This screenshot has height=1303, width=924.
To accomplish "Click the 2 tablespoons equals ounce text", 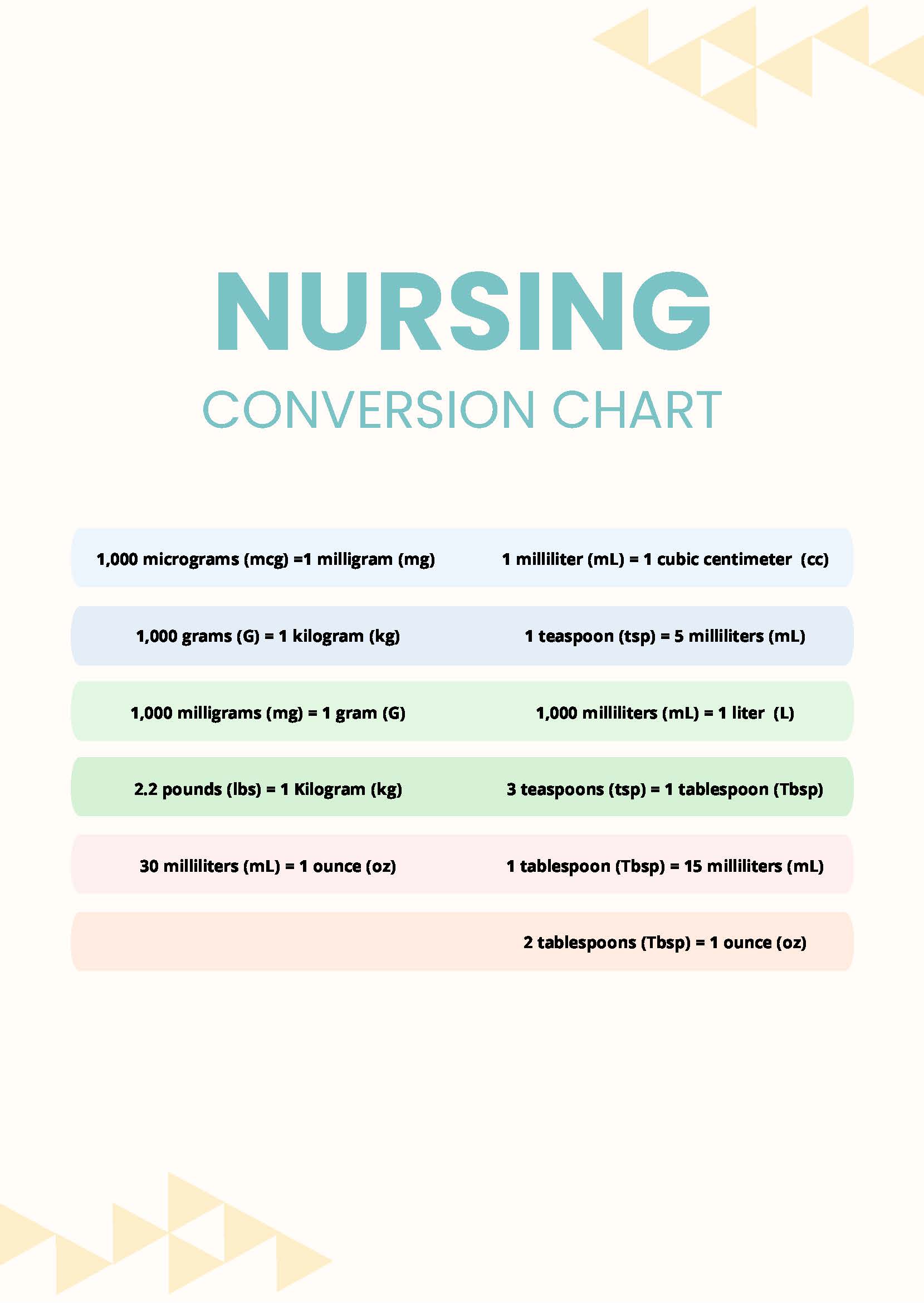I will pyautogui.click(x=665, y=942).
